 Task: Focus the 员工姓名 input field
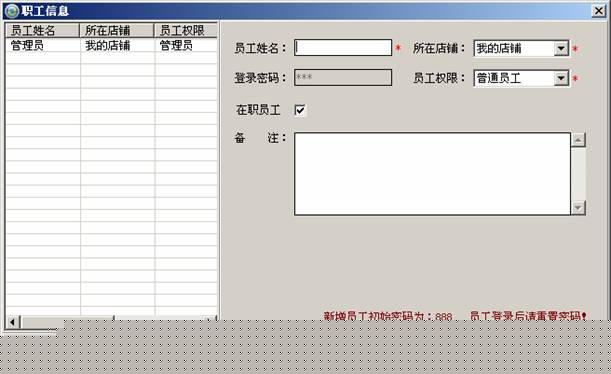(x=343, y=48)
